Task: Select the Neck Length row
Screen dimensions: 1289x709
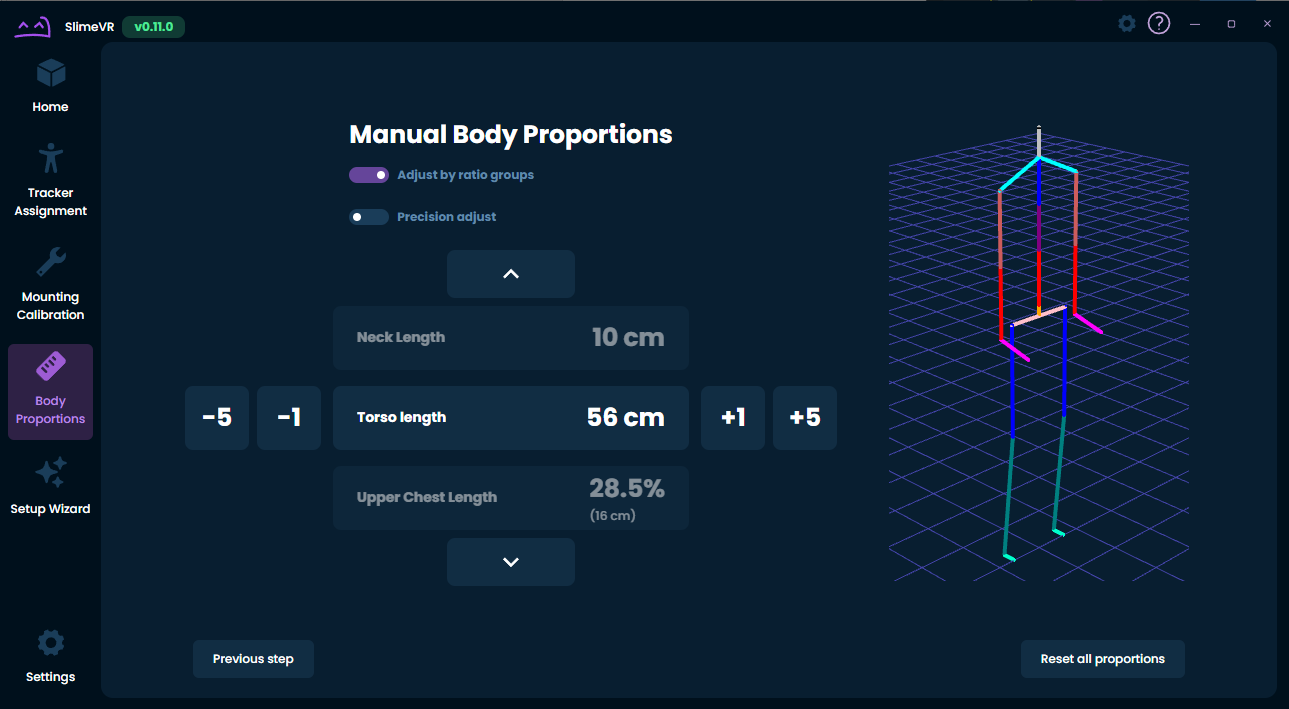Action: [x=510, y=338]
